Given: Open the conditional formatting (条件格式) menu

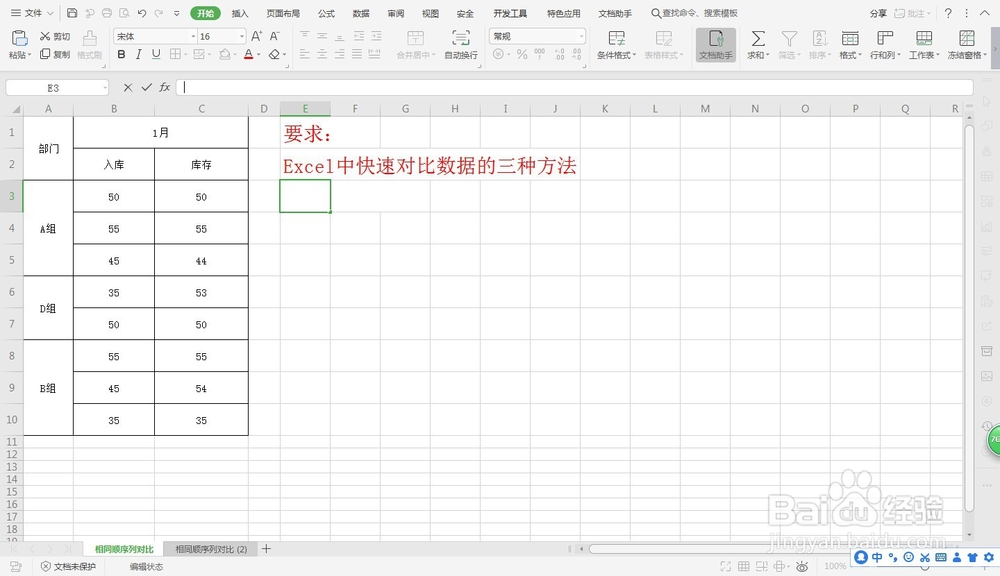Looking at the screenshot, I should click(x=616, y=45).
